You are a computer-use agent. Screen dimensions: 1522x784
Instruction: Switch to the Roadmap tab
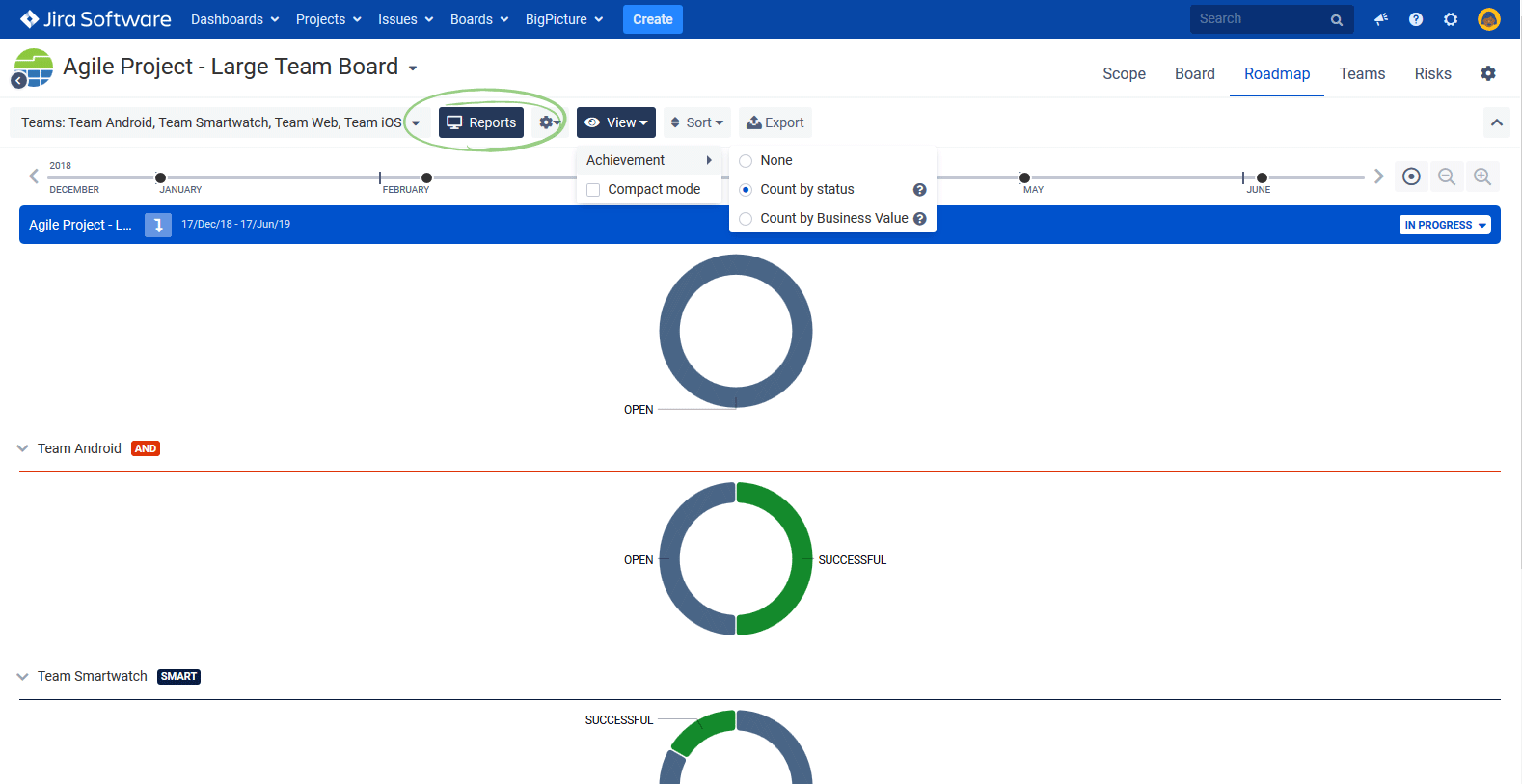[1277, 73]
